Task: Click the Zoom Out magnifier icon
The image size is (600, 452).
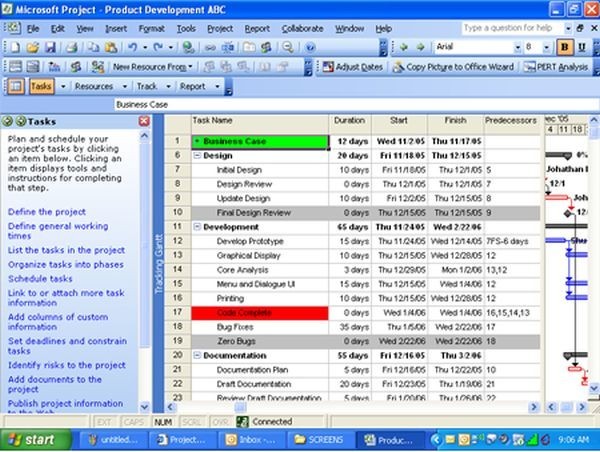Action: coord(288,47)
